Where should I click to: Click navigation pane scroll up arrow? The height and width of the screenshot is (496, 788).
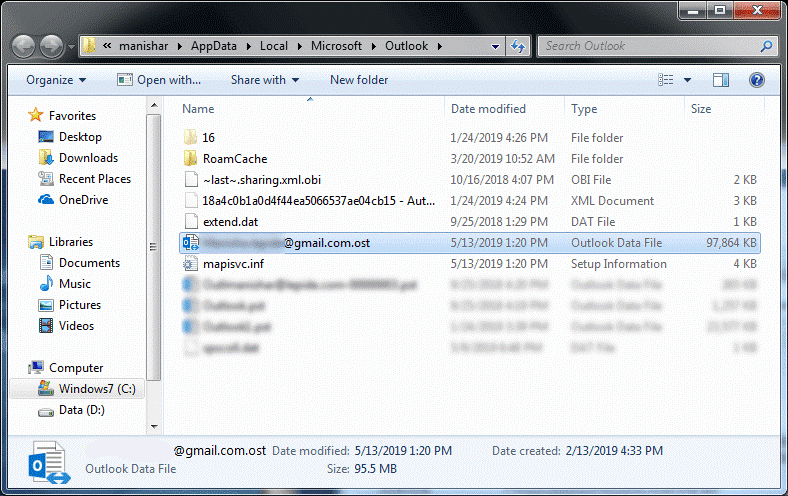[x=154, y=106]
